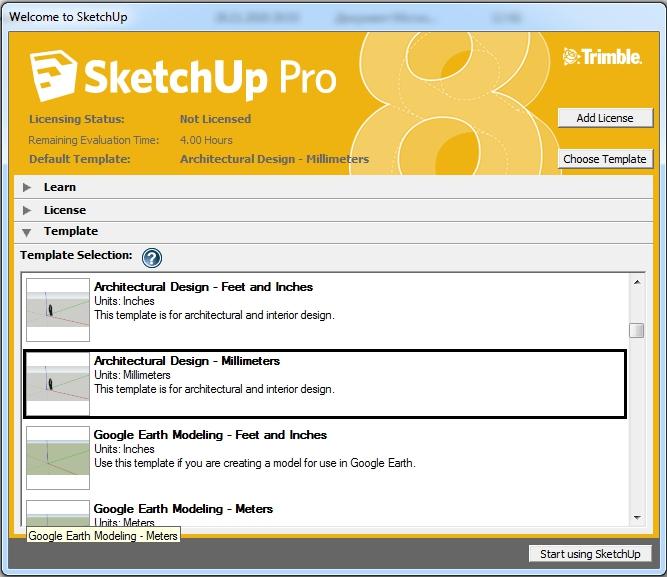Select Architectural Design - Millimeters thumbnail
The image size is (667, 577).
click(58, 384)
